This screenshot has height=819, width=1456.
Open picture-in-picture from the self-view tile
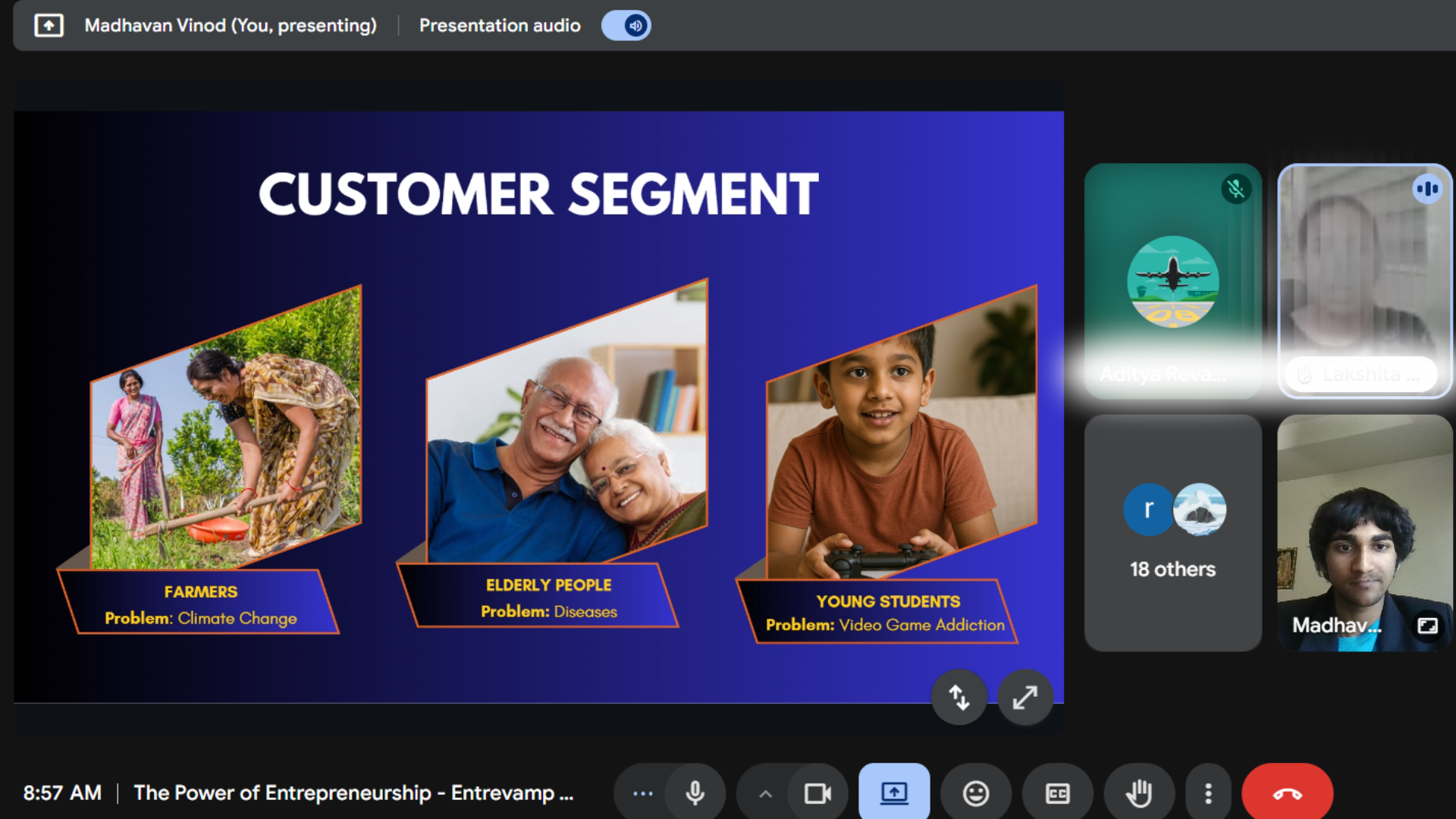[x=1429, y=626]
